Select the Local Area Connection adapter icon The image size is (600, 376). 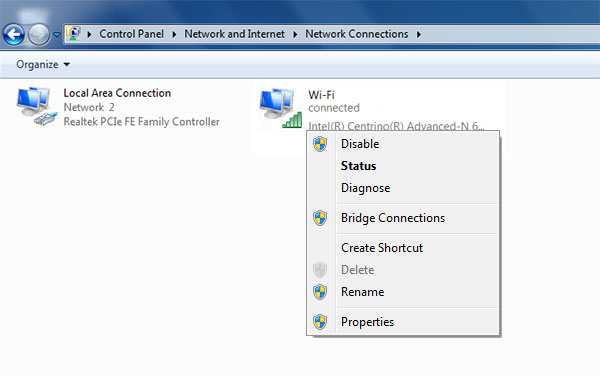pos(37,106)
